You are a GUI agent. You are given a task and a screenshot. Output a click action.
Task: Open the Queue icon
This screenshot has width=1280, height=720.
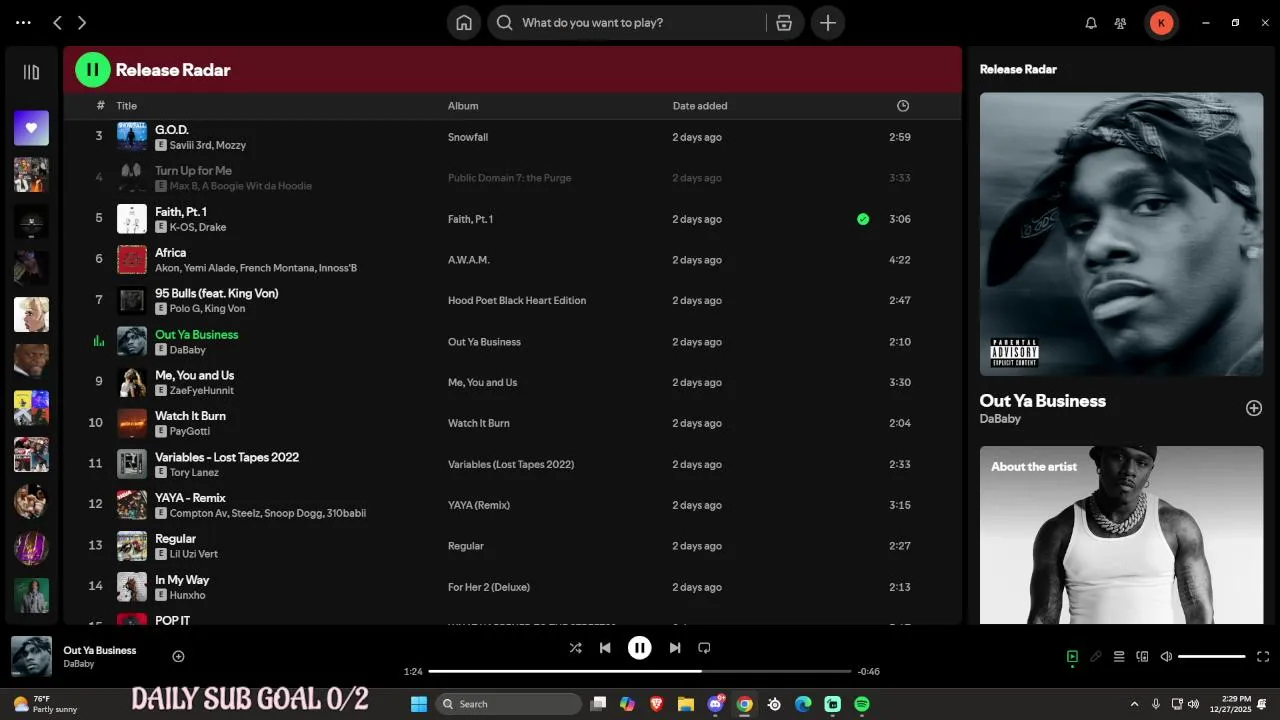coord(1119,657)
